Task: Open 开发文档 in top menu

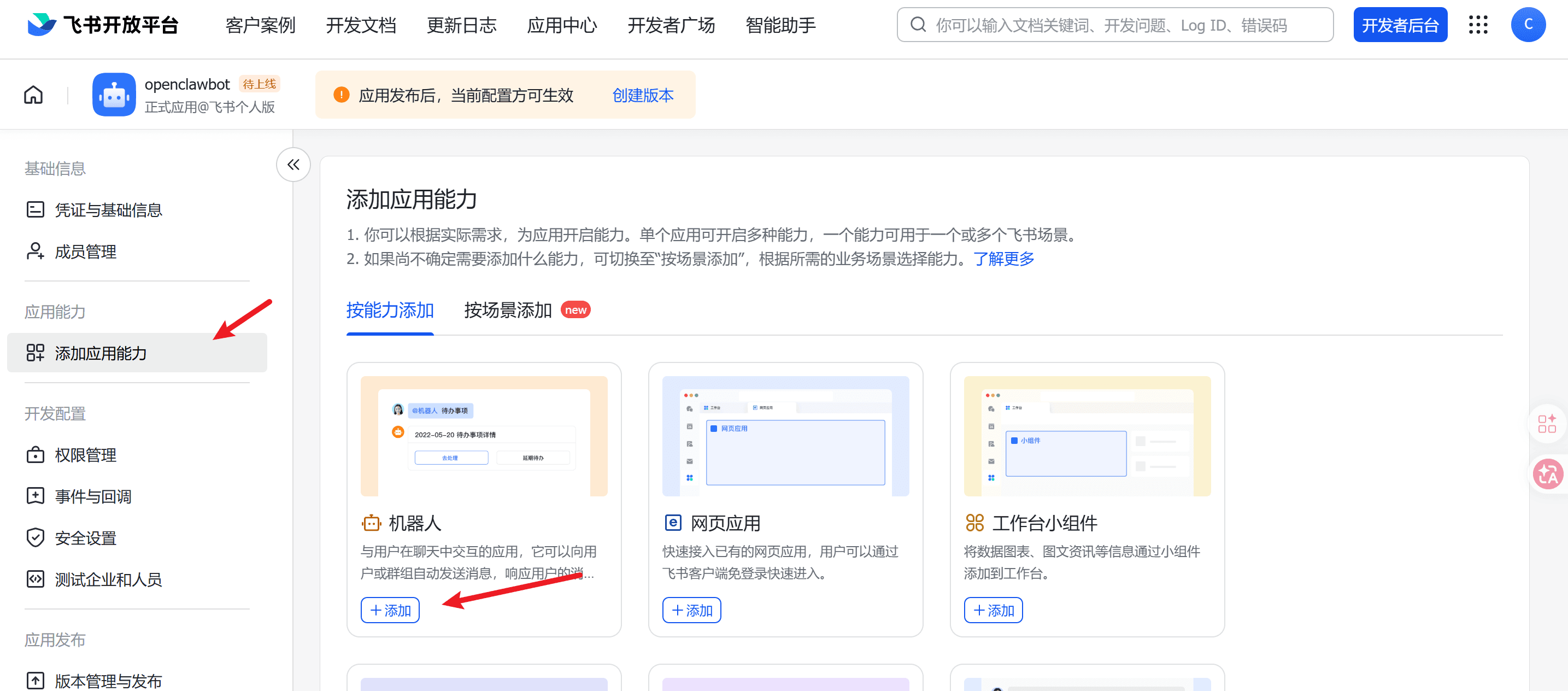Action: point(361,25)
